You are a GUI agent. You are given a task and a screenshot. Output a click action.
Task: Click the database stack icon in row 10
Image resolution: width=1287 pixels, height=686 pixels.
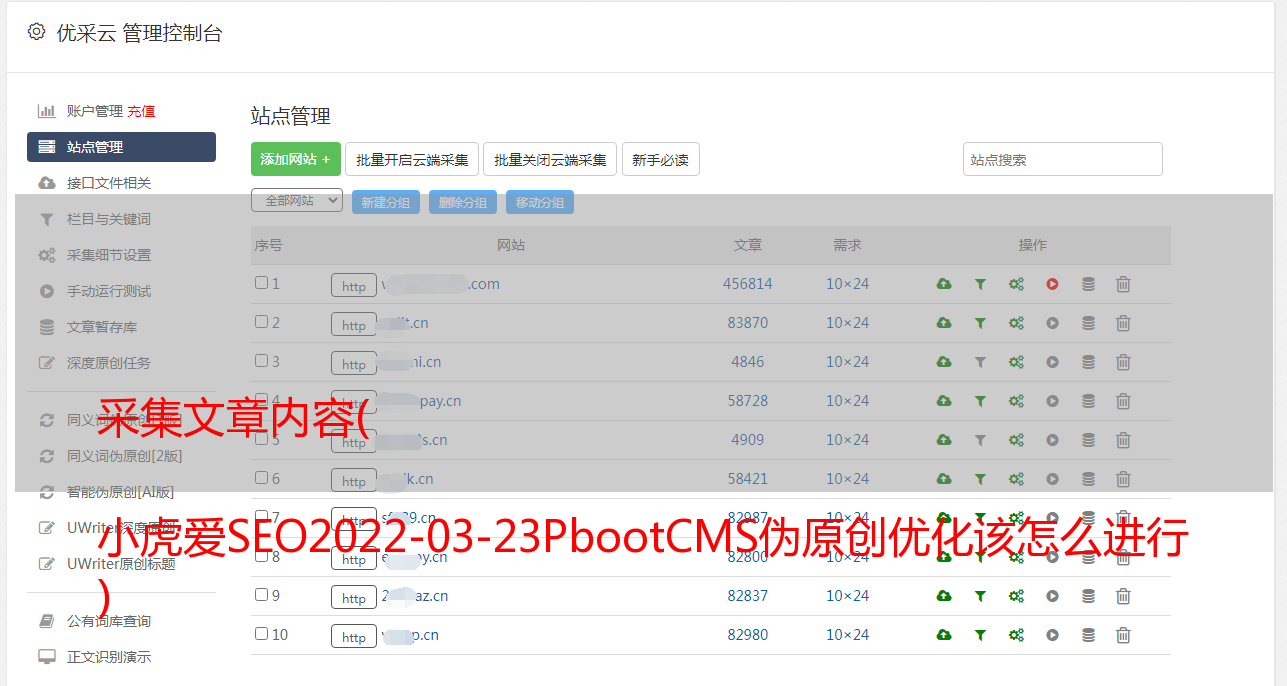[1088, 635]
